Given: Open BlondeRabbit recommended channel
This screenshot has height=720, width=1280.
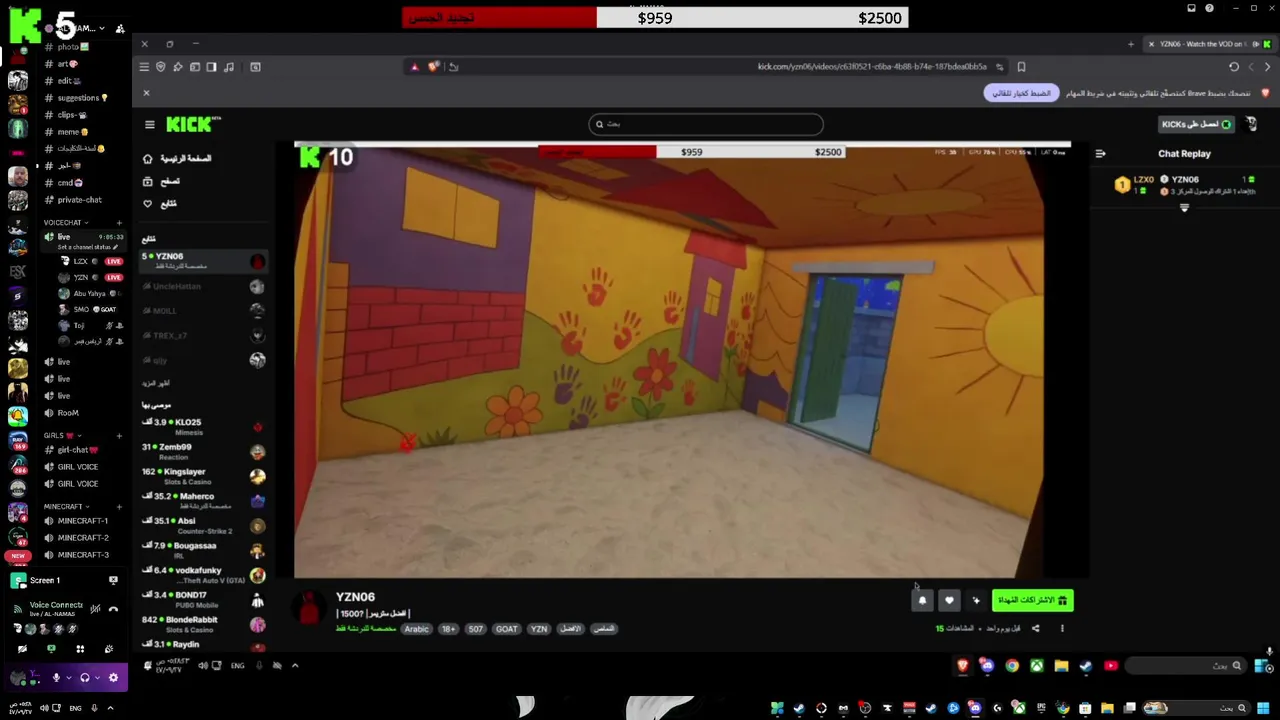Looking at the screenshot, I should (204, 624).
